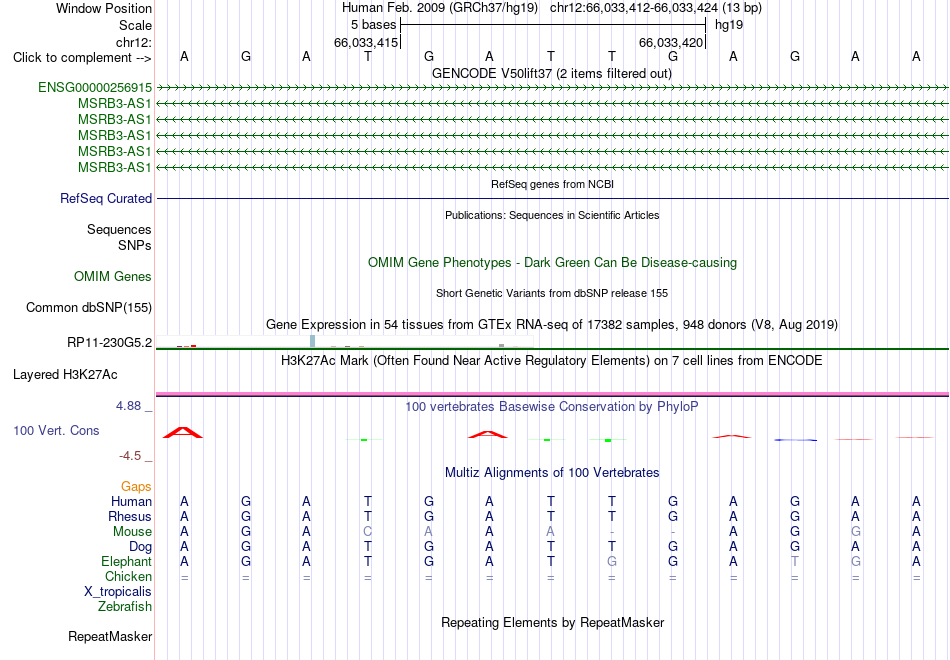Select the Mouse alignment row label
Image resolution: width=950 pixels, height=660 pixels.
[132, 532]
